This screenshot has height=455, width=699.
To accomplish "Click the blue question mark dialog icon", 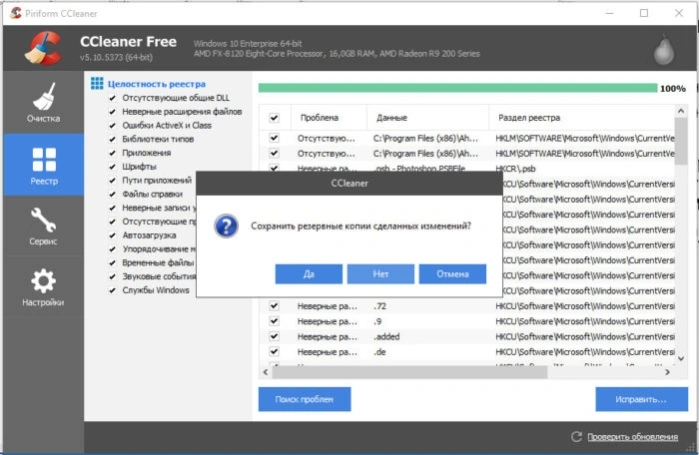I will pyautogui.click(x=226, y=226).
